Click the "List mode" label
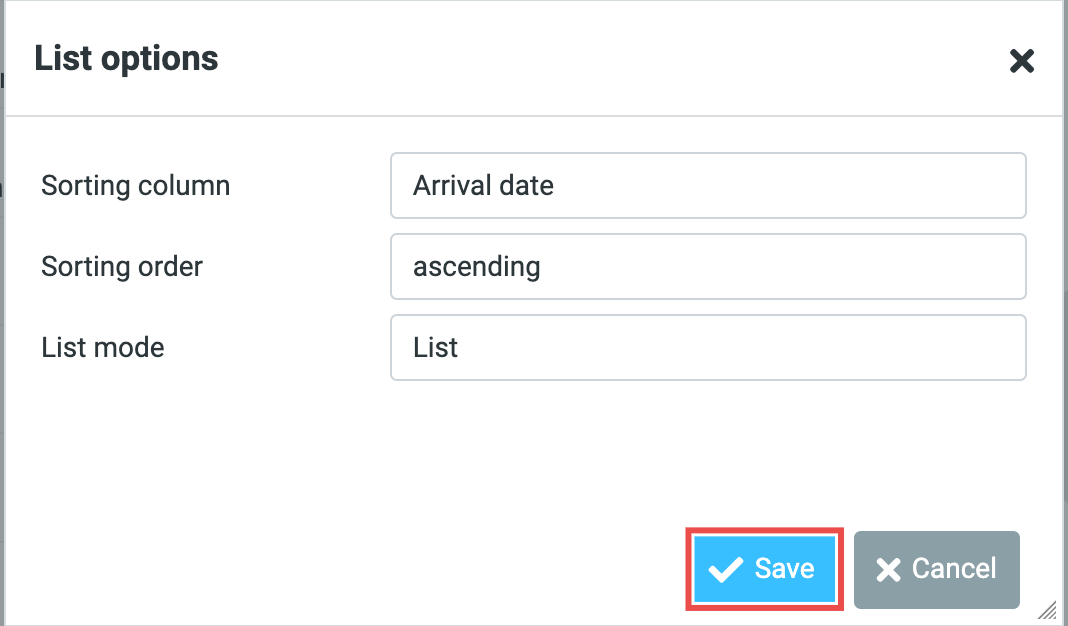Viewport: 1068px width, 626px height. 103,348
